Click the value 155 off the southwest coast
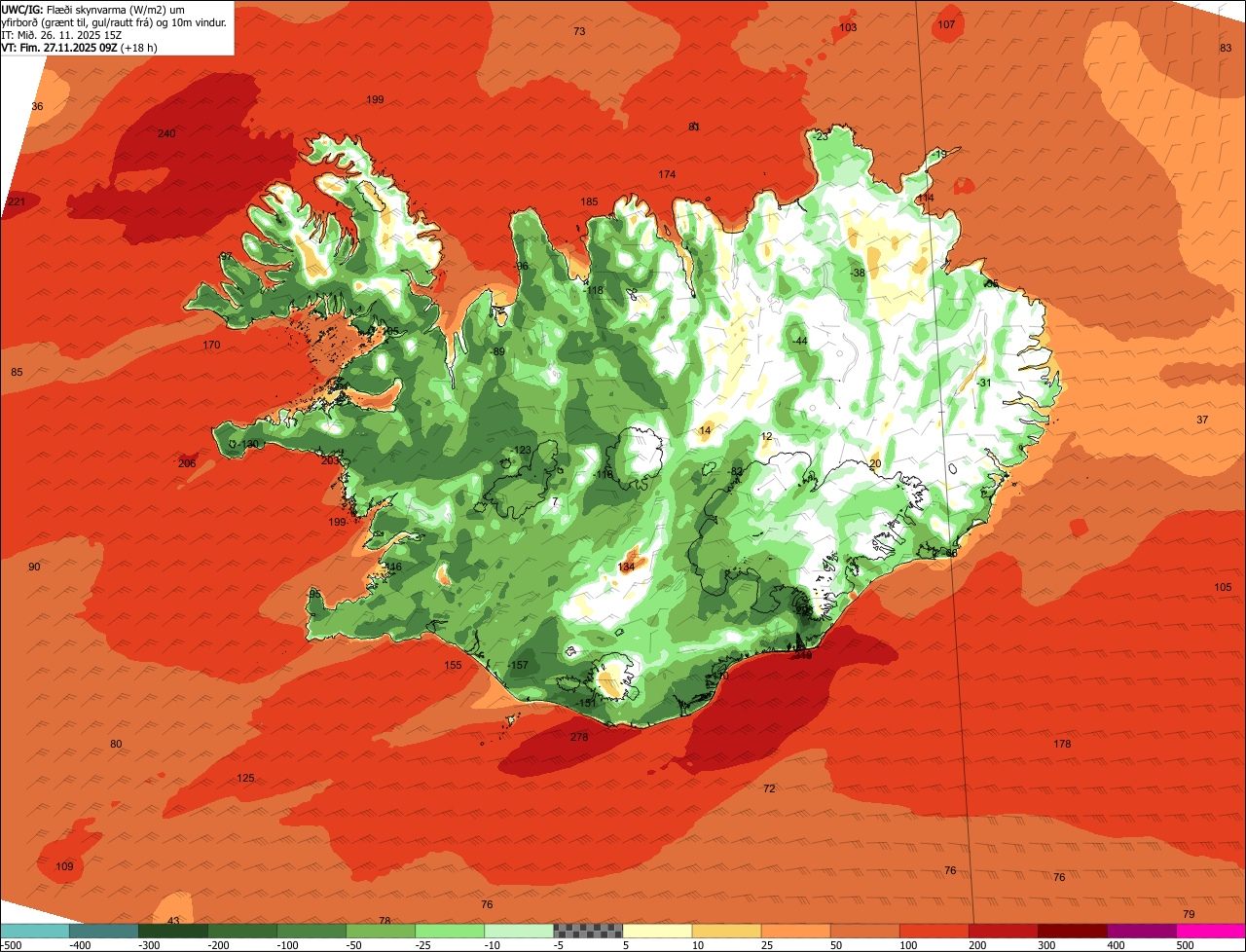The height and width of the screenshot is (952, 1246). tap(453, 666)
